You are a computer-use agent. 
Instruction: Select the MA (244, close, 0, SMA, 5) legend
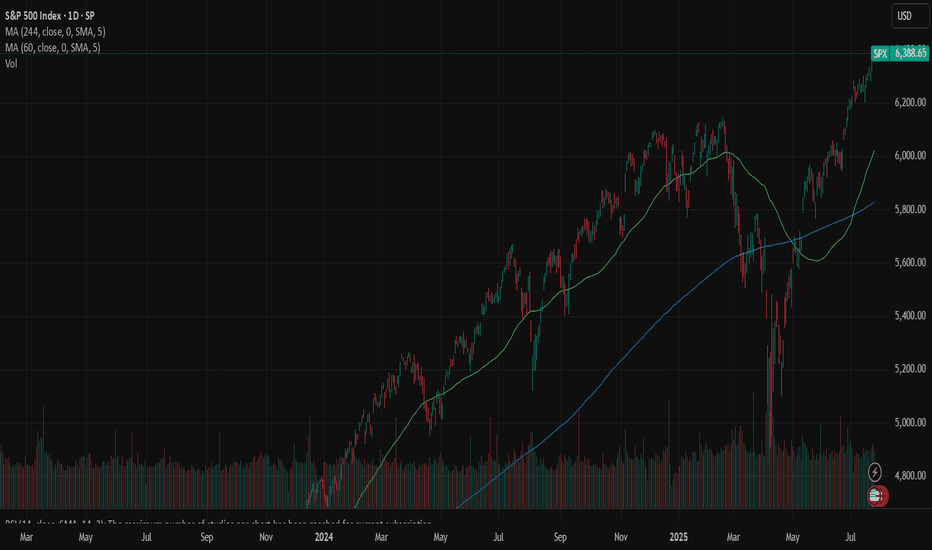pyautogui.click(x=55, y=32)
